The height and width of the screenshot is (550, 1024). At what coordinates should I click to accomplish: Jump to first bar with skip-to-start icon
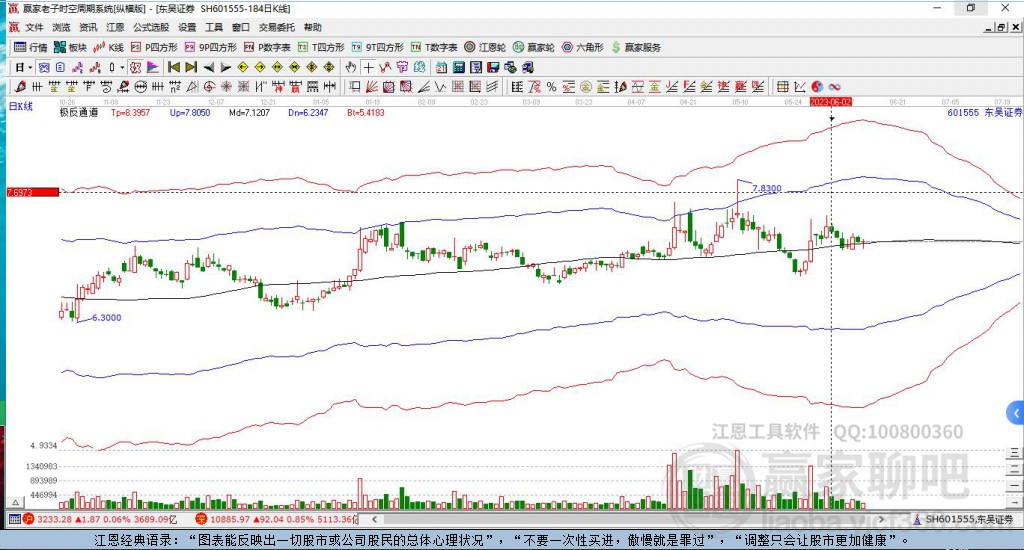(174, 67)
